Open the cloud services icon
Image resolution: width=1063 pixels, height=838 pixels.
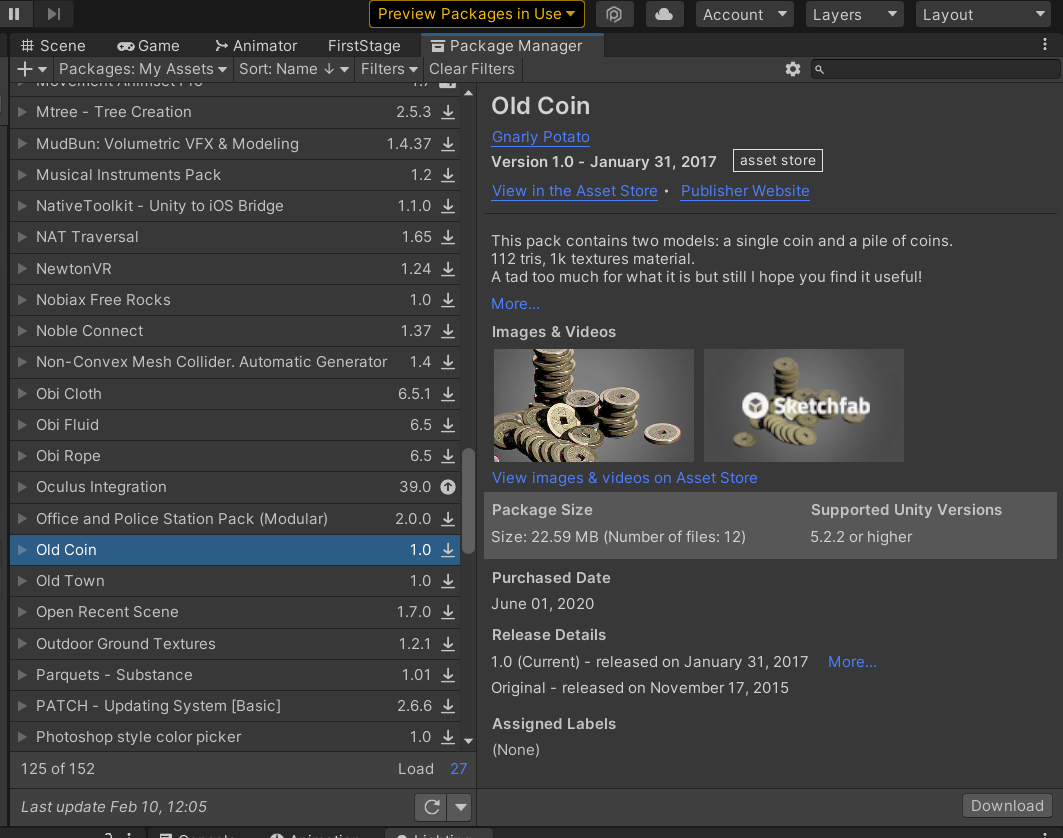pyautogui.click(x=664, y=14)
